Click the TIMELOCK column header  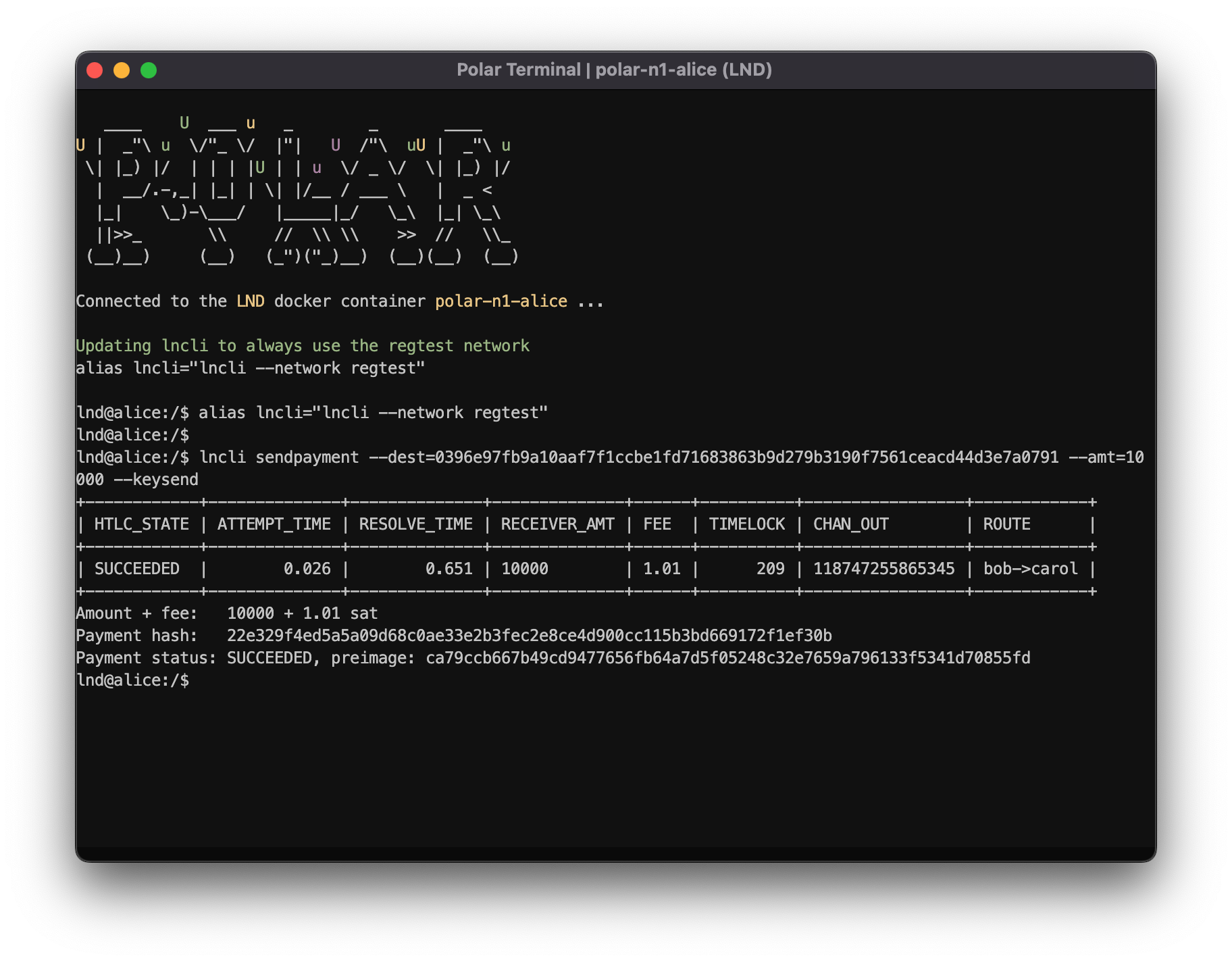[747, 524]
